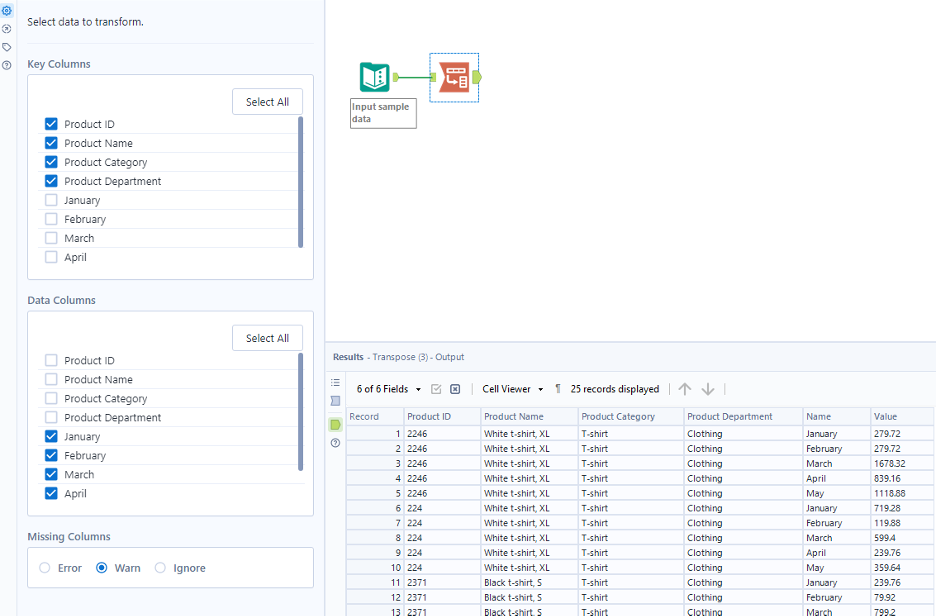Open the Annotation tag icon in sidebar
This screenshot has width=936, height=616.
(7, 47)
